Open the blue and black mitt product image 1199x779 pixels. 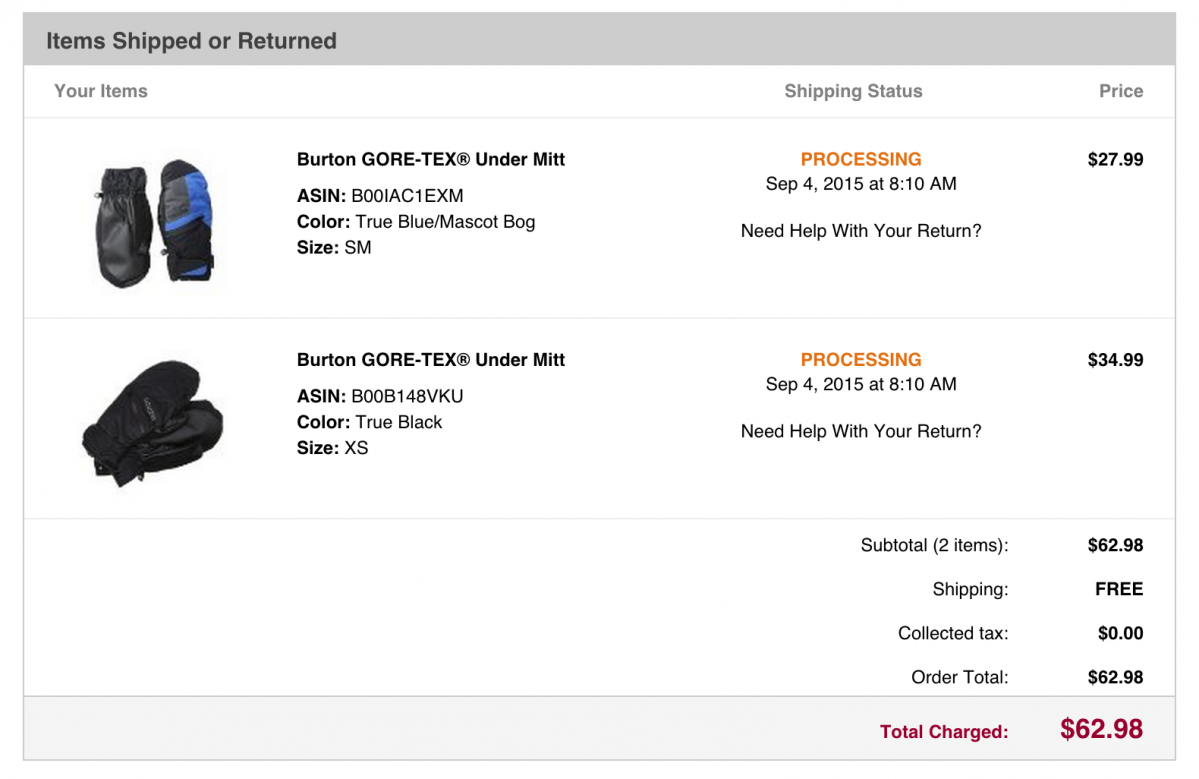pos(155,223)
